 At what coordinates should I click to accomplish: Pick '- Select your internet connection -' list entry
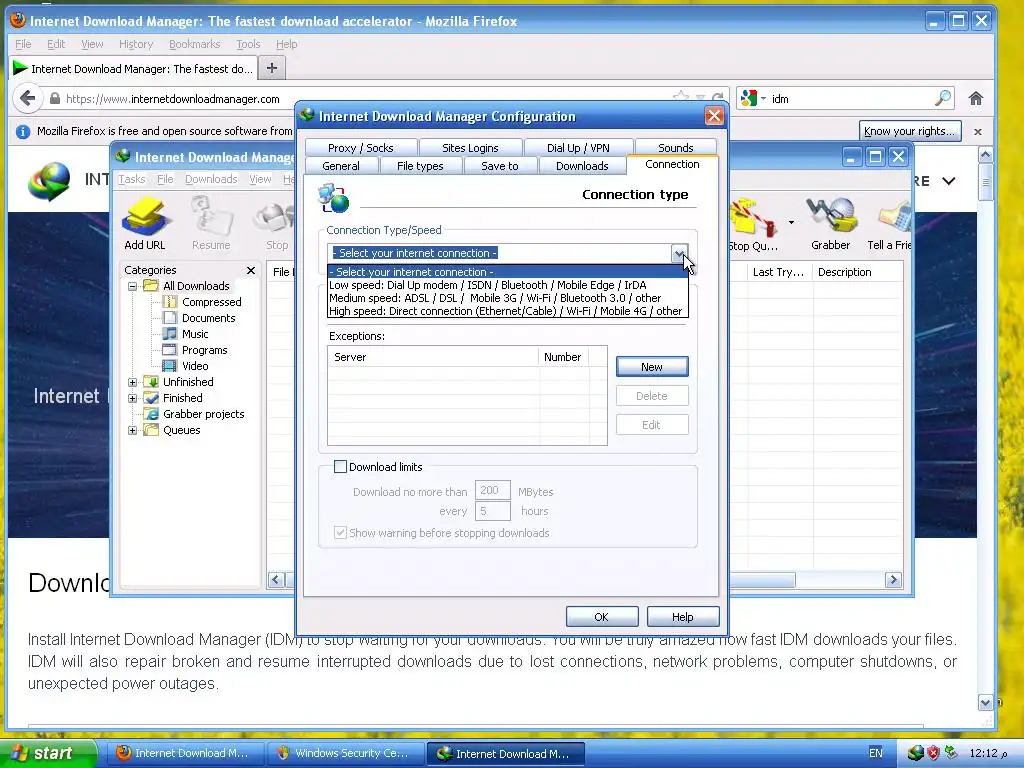(x=507, y=272)
